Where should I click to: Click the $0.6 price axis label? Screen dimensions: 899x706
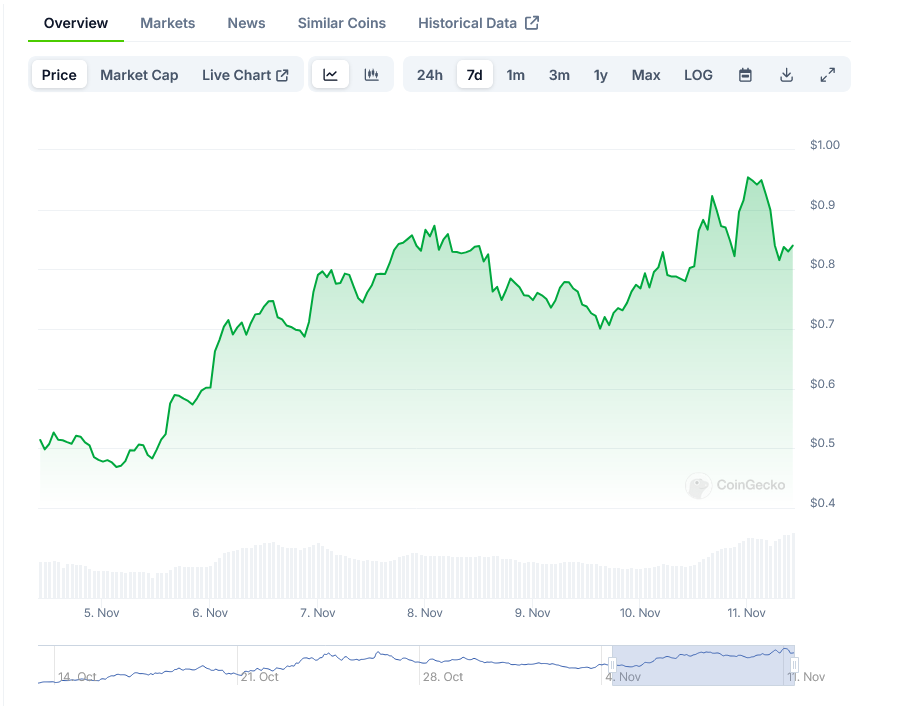point(822,384)
